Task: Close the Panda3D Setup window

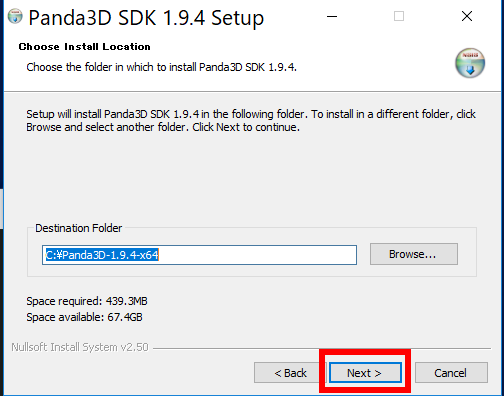Action: pos(467,16)
